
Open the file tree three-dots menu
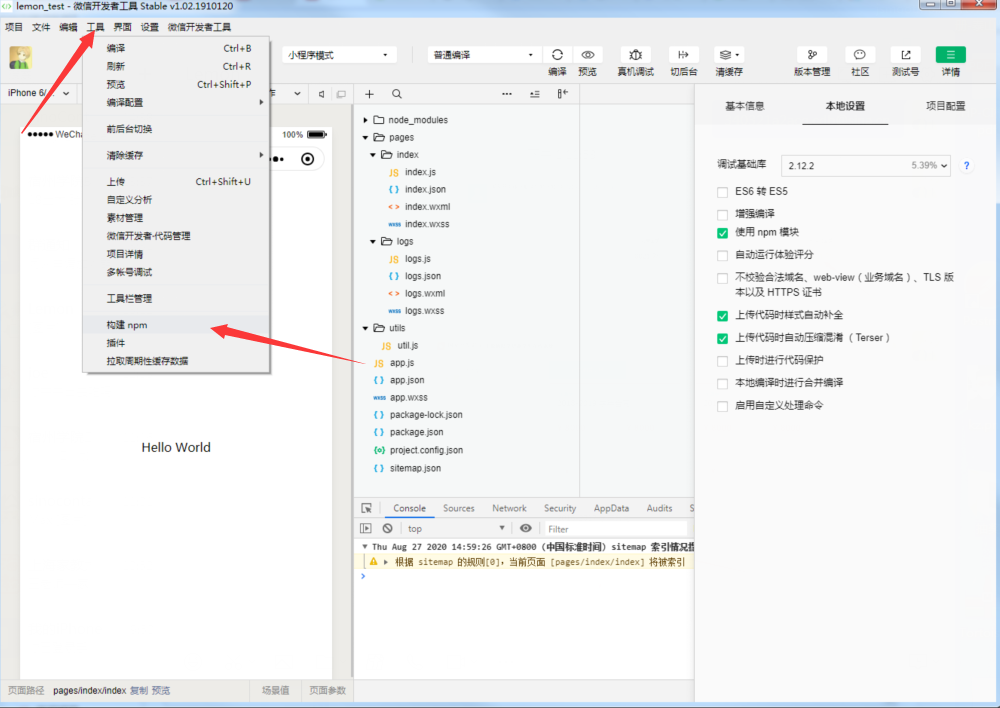506,94
